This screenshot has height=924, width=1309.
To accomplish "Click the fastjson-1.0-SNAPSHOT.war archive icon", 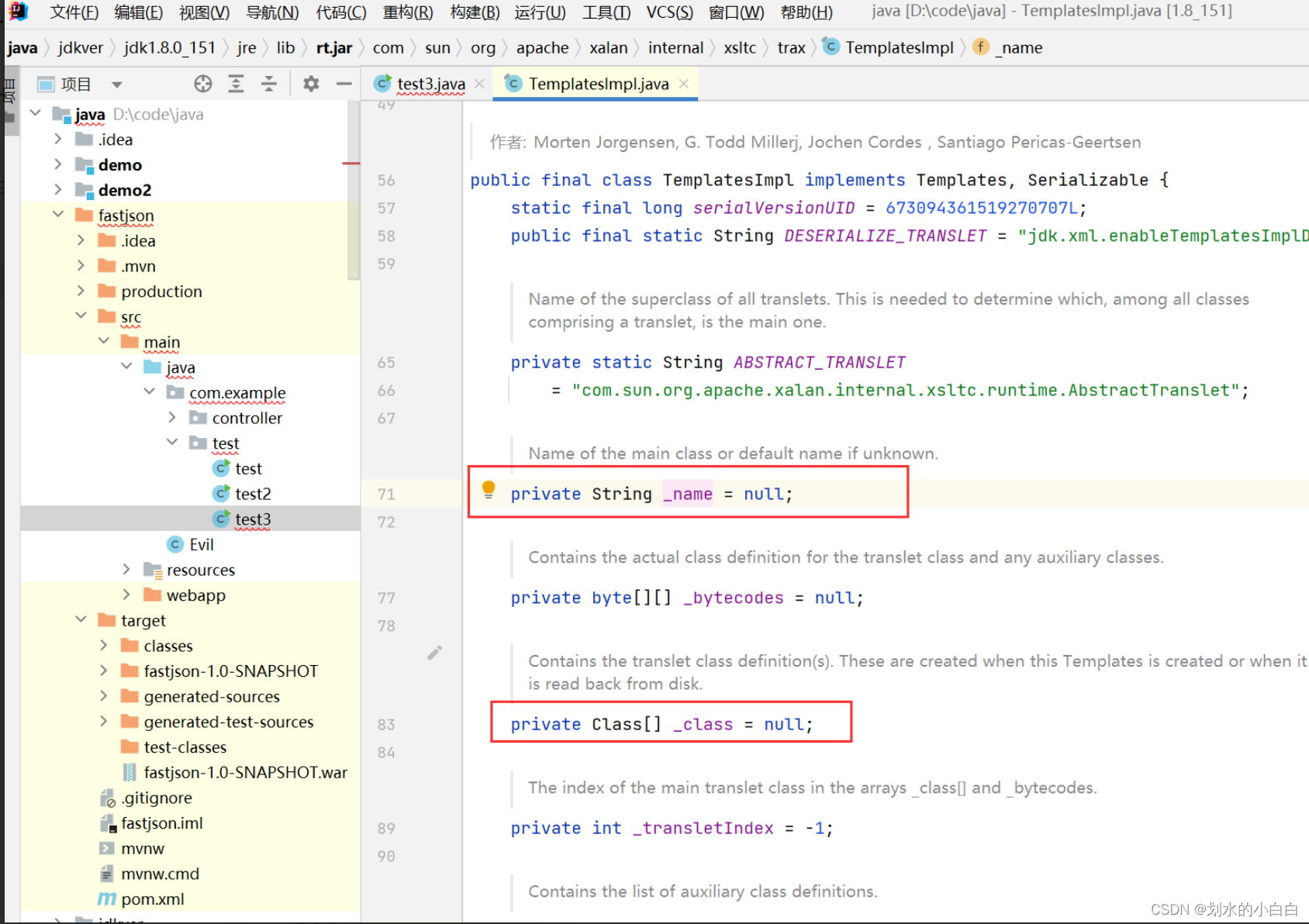I will pos(130,772).
